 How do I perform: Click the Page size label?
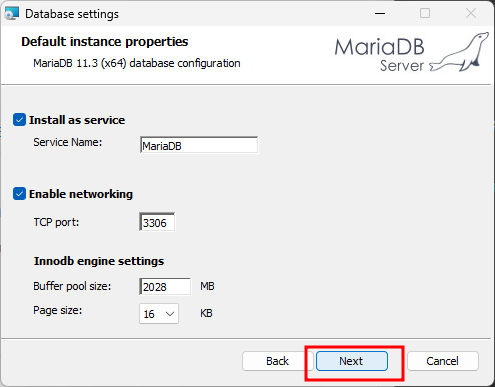point(58,311)
